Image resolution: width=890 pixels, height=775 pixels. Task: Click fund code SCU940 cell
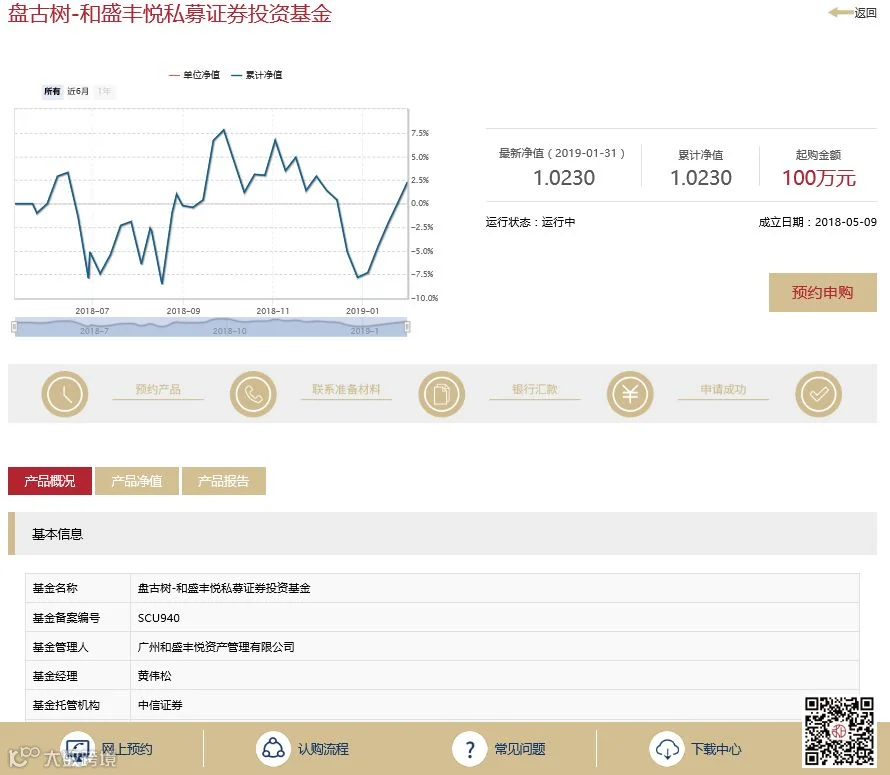pyautogui.click(x=495, y=617)
